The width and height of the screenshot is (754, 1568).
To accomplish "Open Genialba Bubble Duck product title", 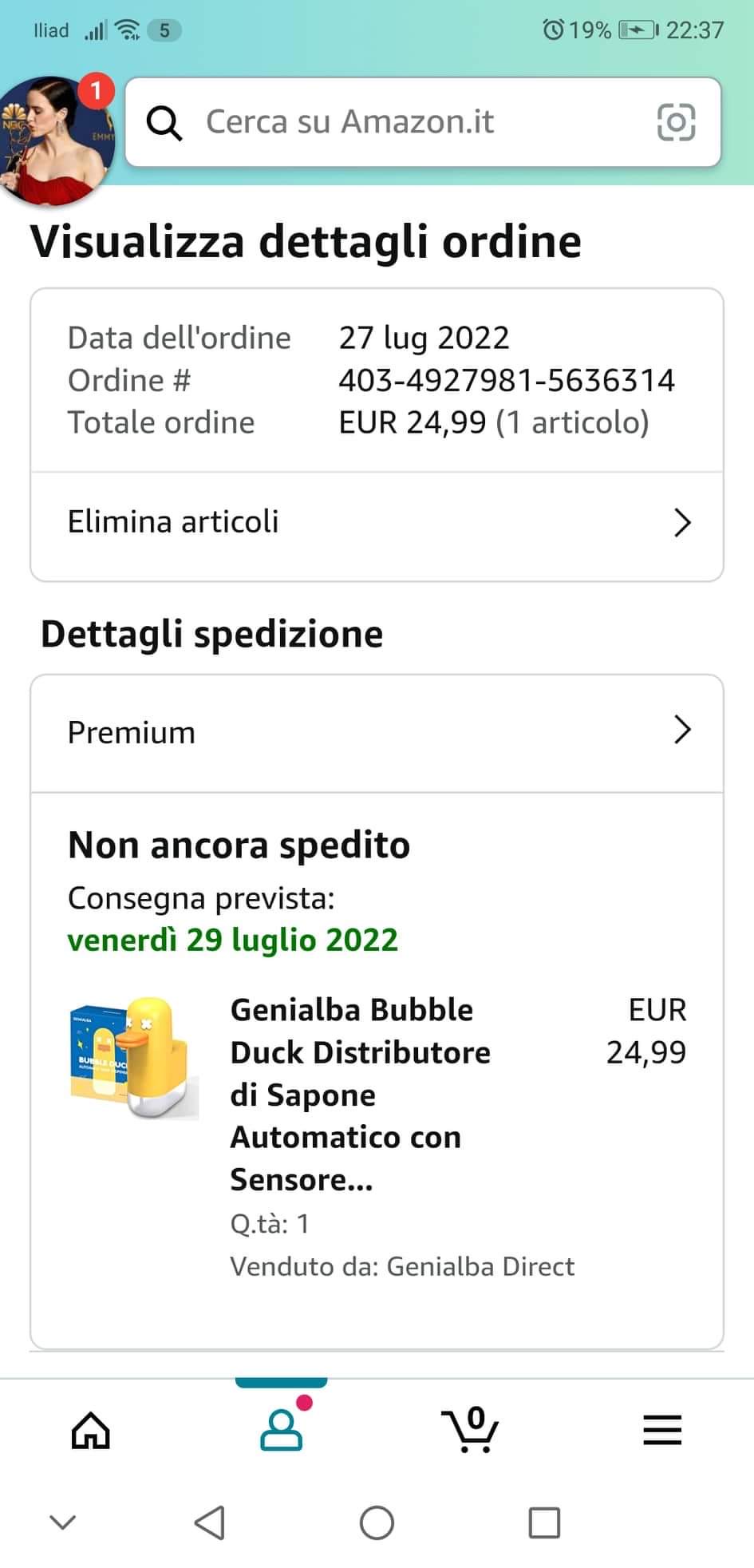I will click(x=361, y=1095).
